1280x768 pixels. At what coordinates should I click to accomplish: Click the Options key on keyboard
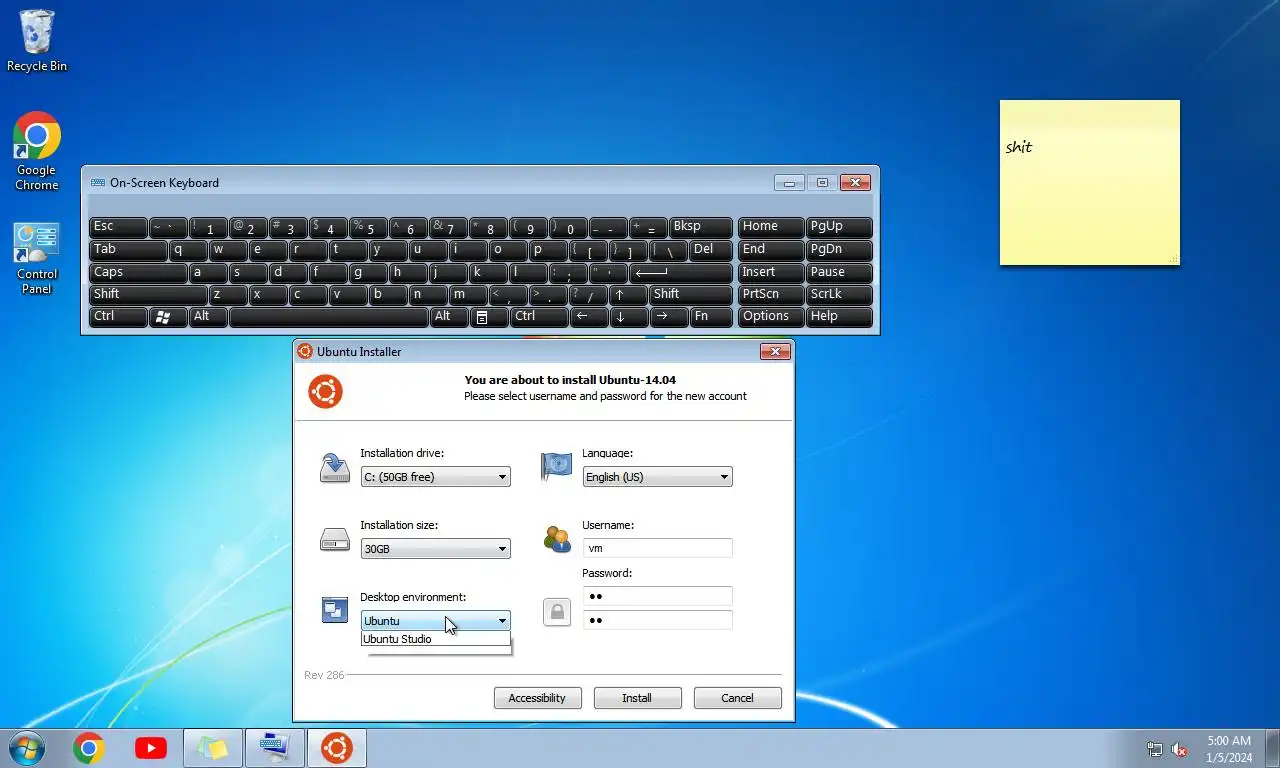pos(771,317)
